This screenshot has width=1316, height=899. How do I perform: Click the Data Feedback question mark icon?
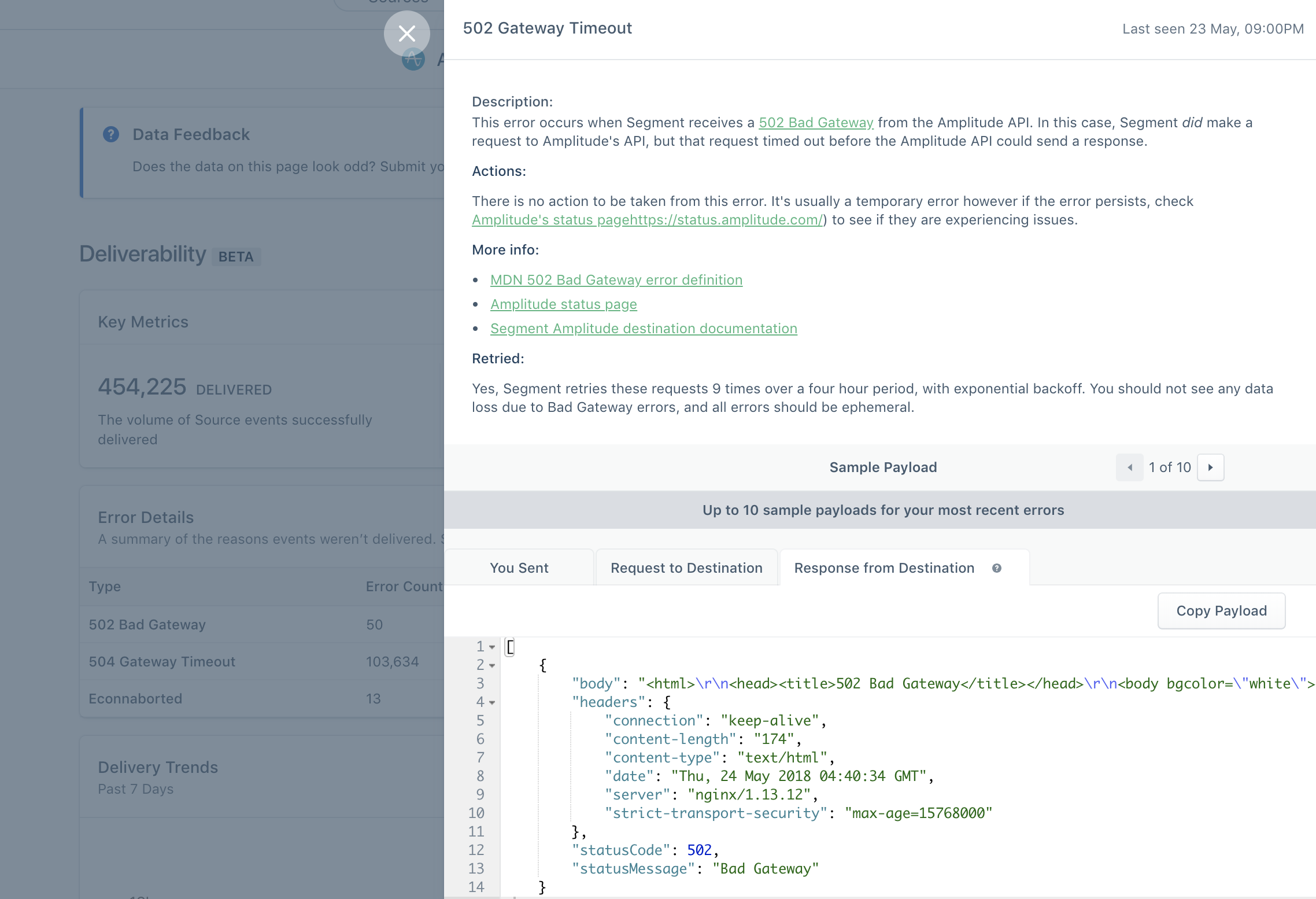(111, 134)
